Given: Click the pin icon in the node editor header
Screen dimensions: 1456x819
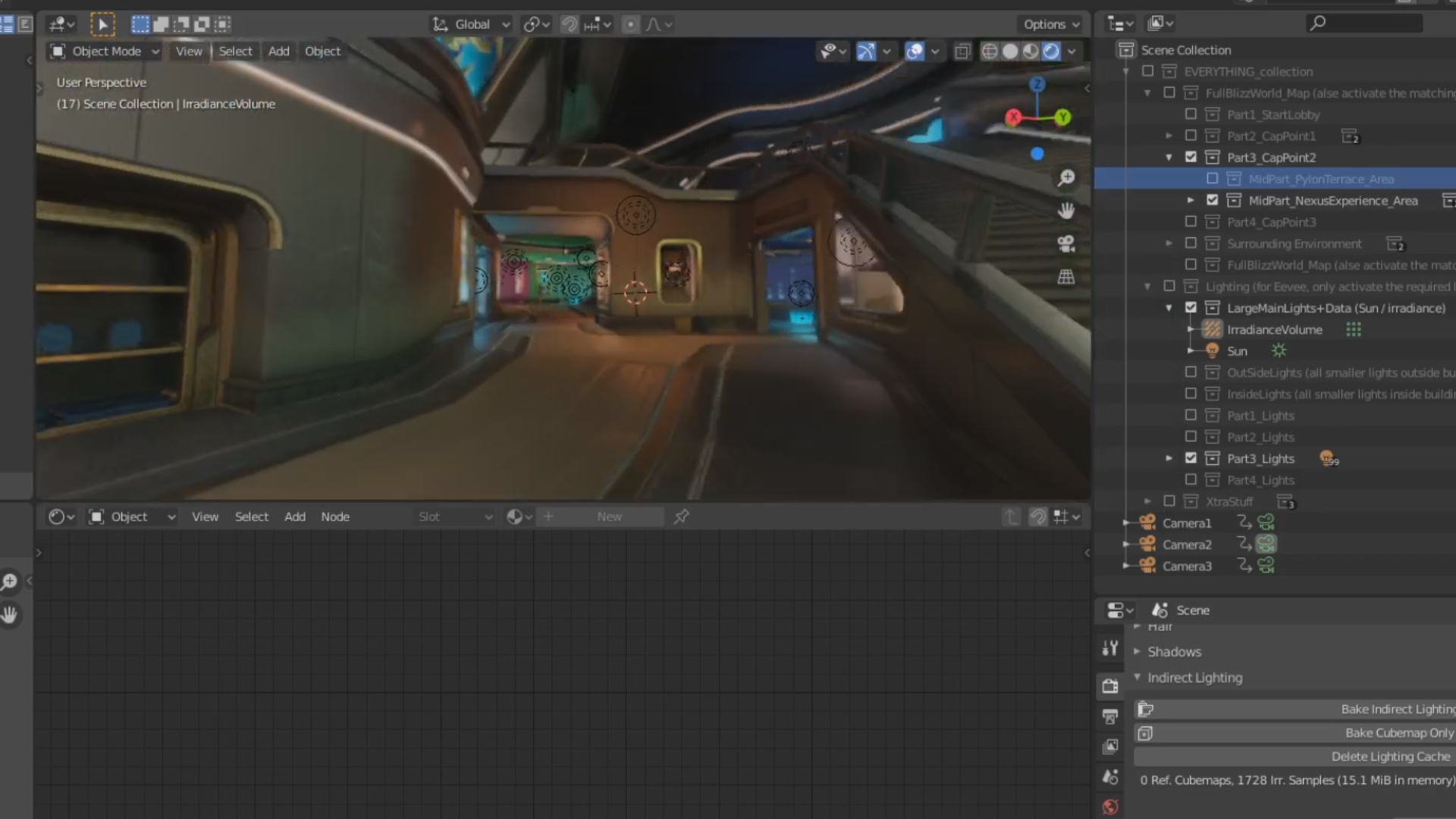Looking at the screenshot, I should 682,516.
